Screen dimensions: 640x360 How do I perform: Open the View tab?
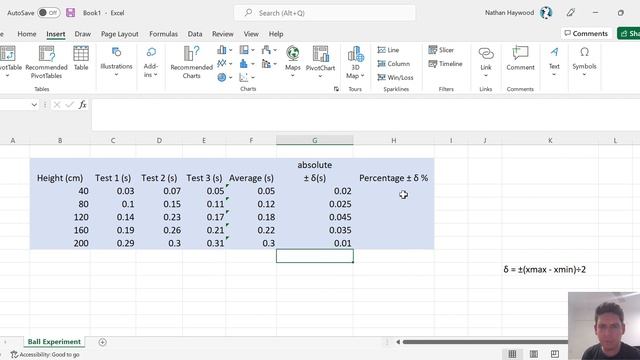pyautogui.click(x=251, y=34)
